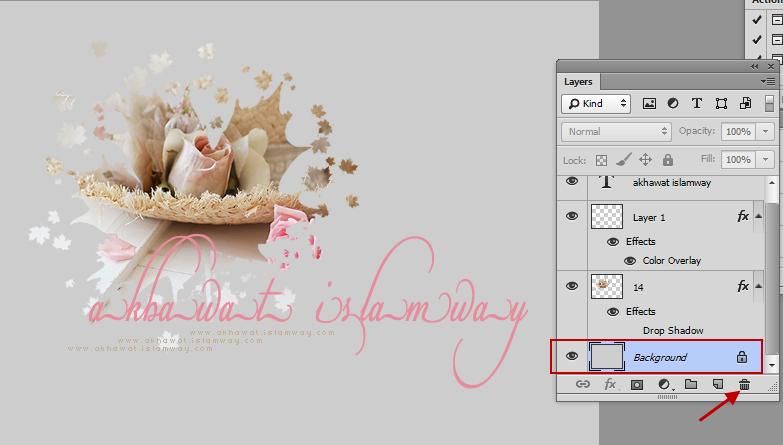The width and height of the screenshot is (783, 445).
Task: Add a layer style fx button
Action: pos(610,384)
